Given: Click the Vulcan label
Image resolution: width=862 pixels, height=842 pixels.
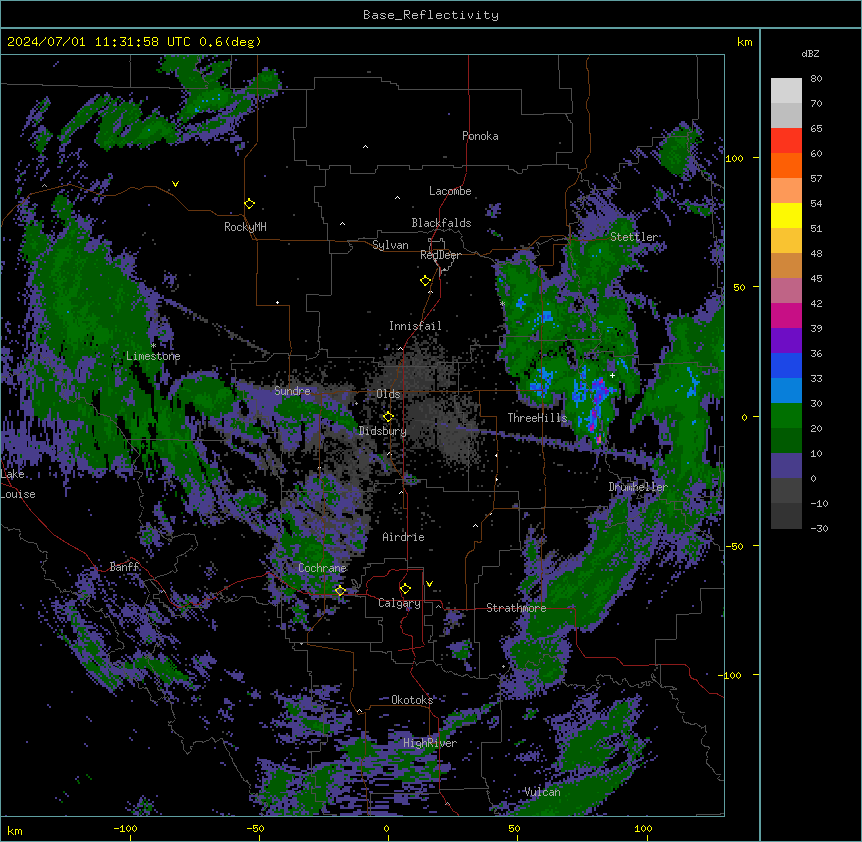Looking at the screenshot, I should pyautogui.click(x=543, y=792).
